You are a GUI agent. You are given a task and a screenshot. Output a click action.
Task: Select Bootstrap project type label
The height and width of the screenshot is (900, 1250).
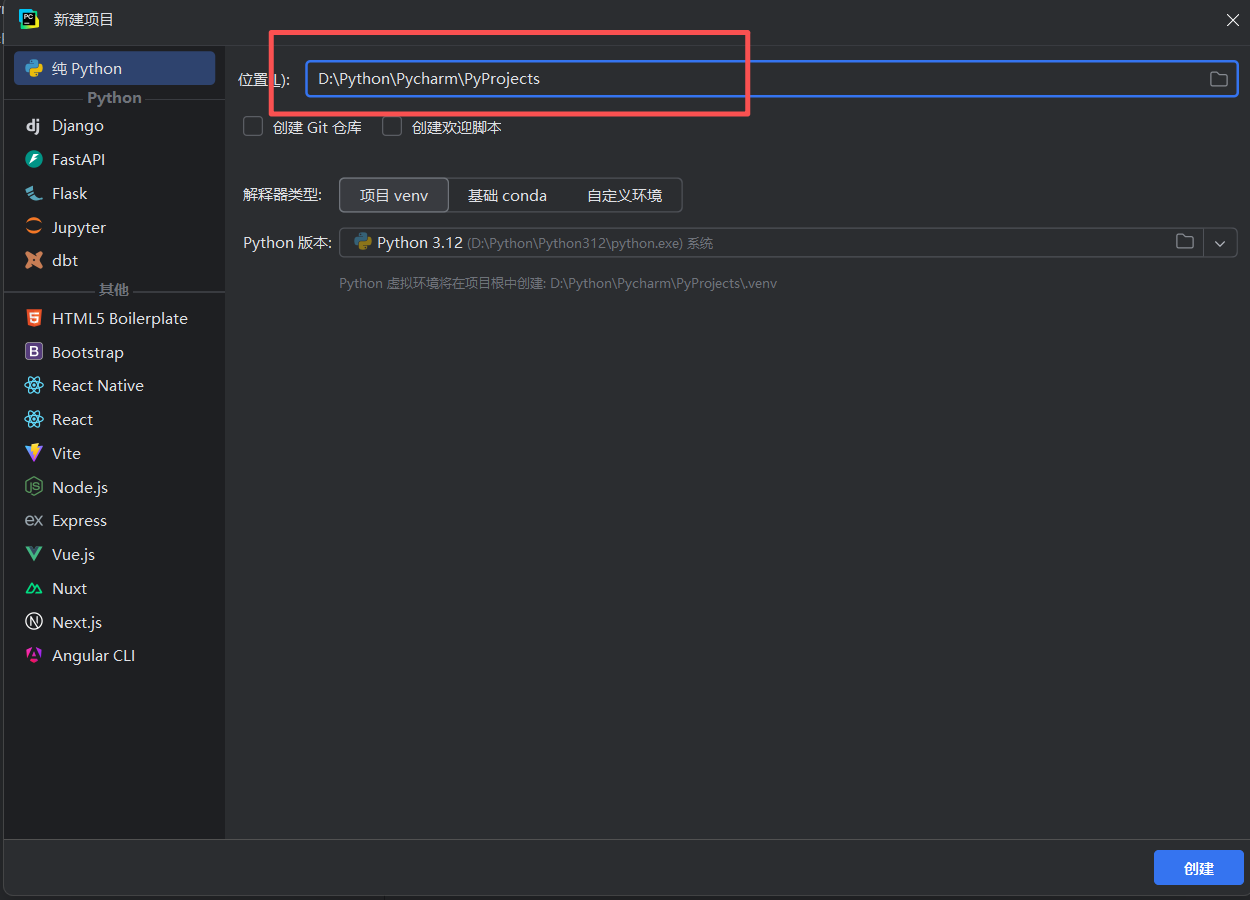click(x=88, y=352)
